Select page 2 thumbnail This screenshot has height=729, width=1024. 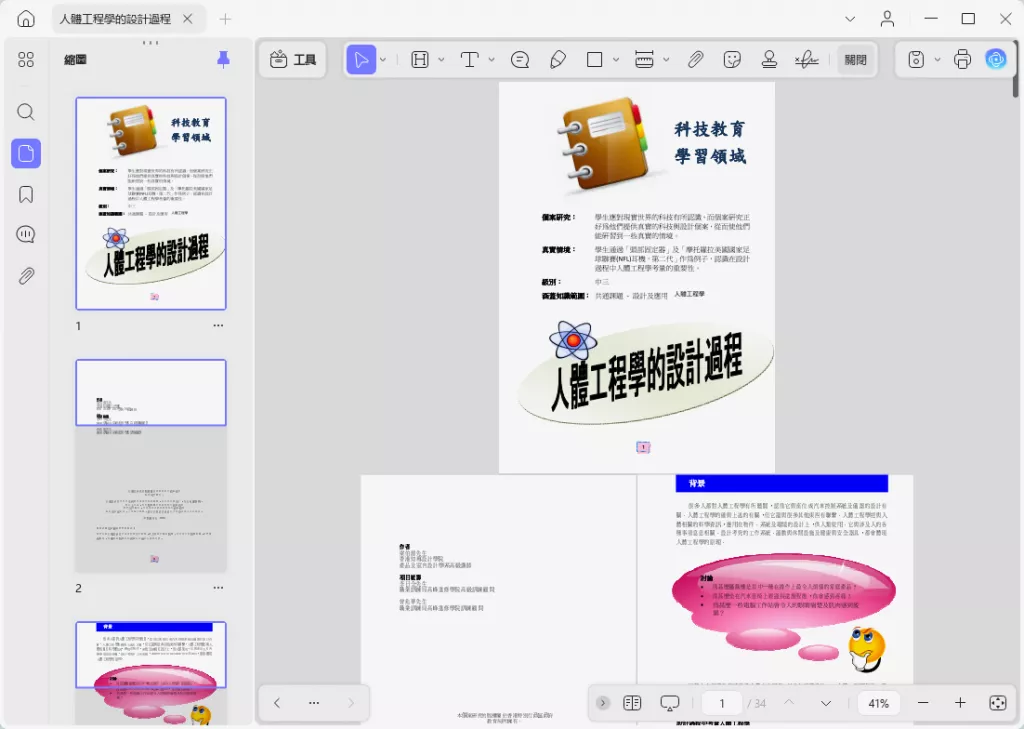pyautogui.click(x=151, y=466)
